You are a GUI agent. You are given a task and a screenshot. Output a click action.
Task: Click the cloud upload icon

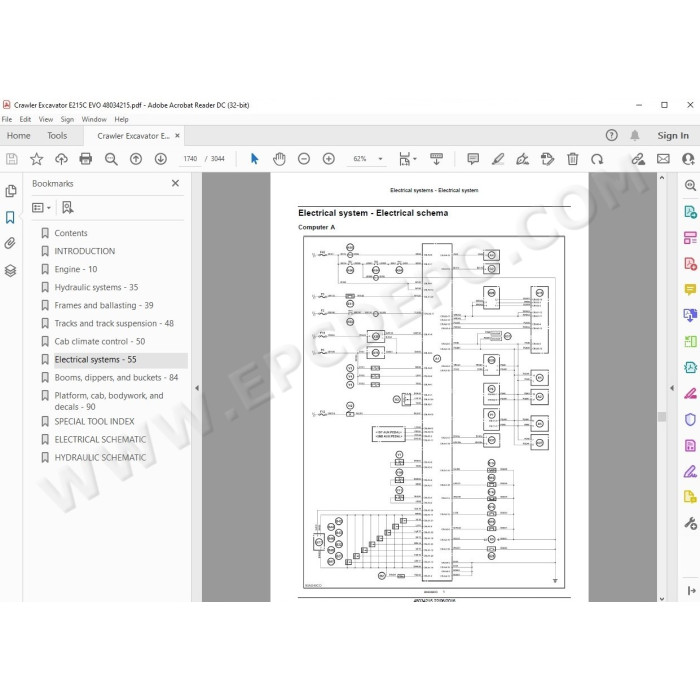(x=61, y=159)
